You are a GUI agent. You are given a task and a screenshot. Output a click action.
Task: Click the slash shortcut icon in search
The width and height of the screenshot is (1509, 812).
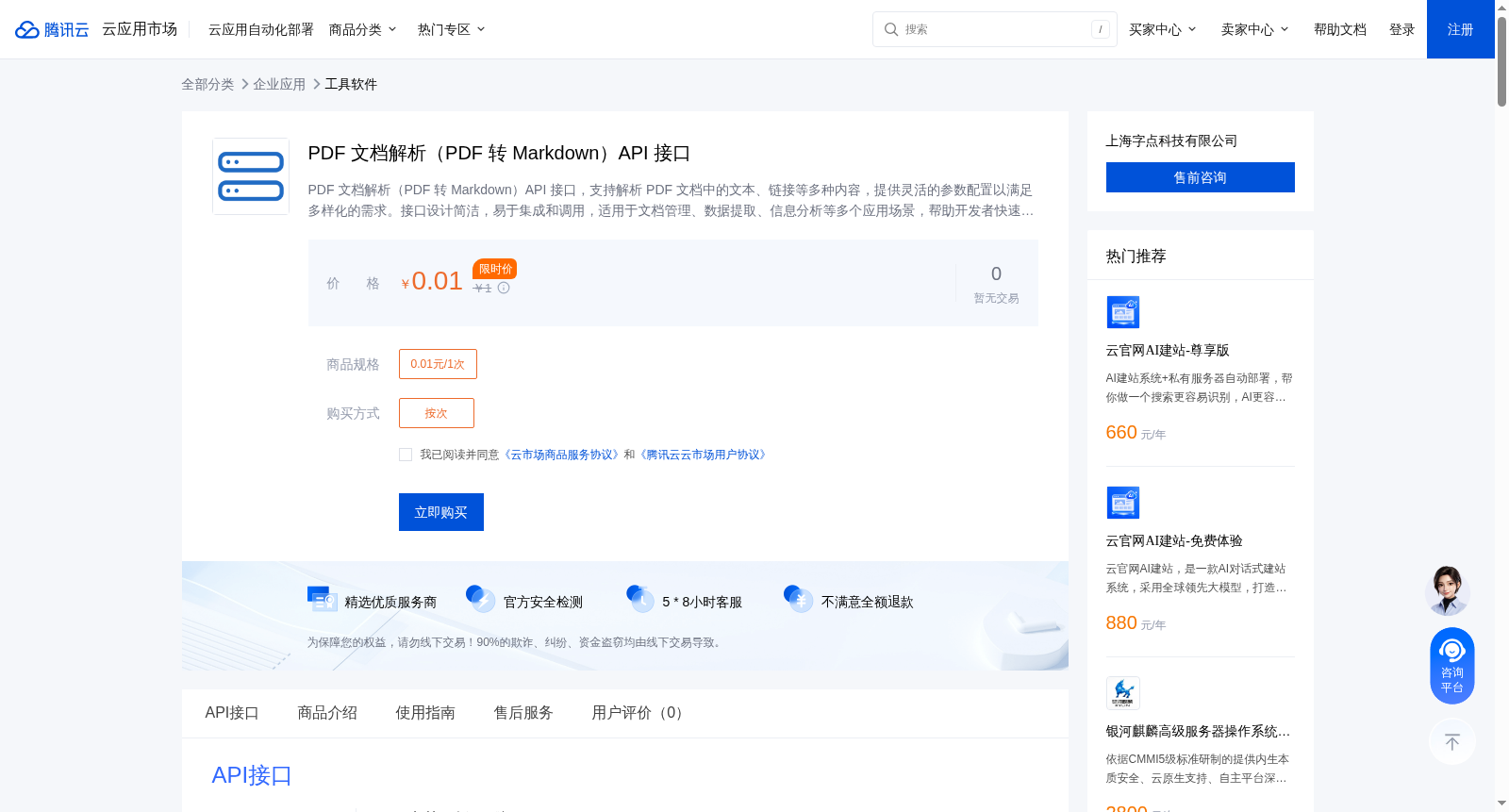(1100, 29)
